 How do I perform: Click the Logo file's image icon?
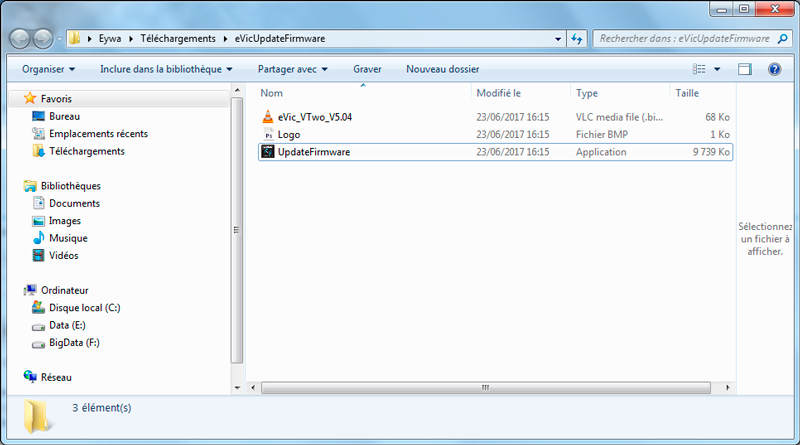click(x=268, y=134)
